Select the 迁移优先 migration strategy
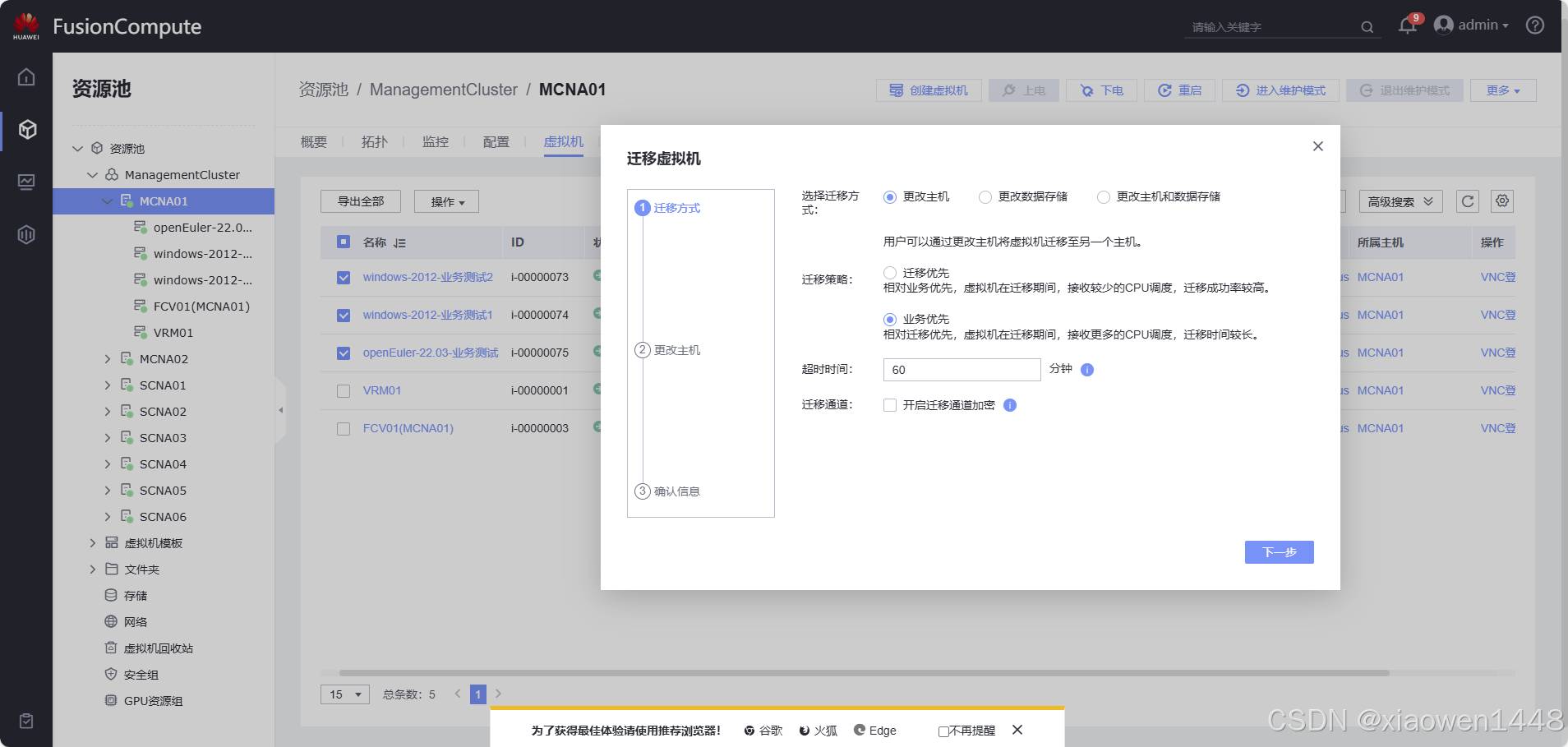The image size is (1568, 747). (890, 273)
